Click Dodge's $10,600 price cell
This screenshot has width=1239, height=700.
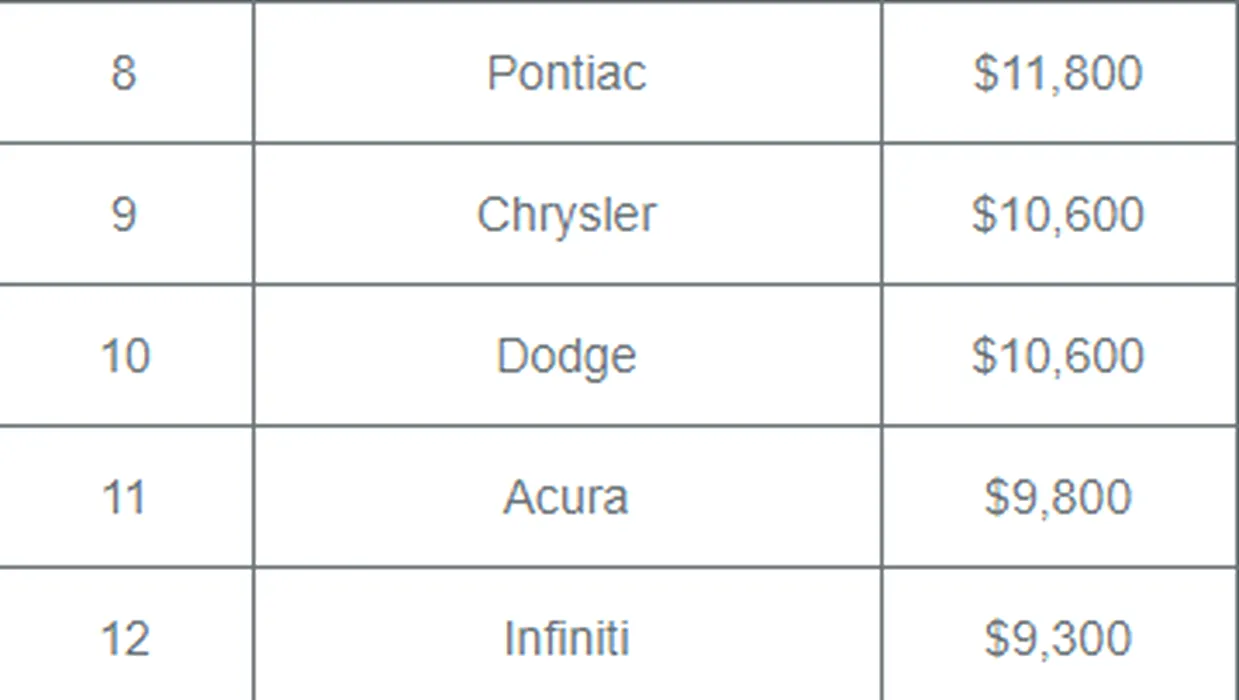1059,356
